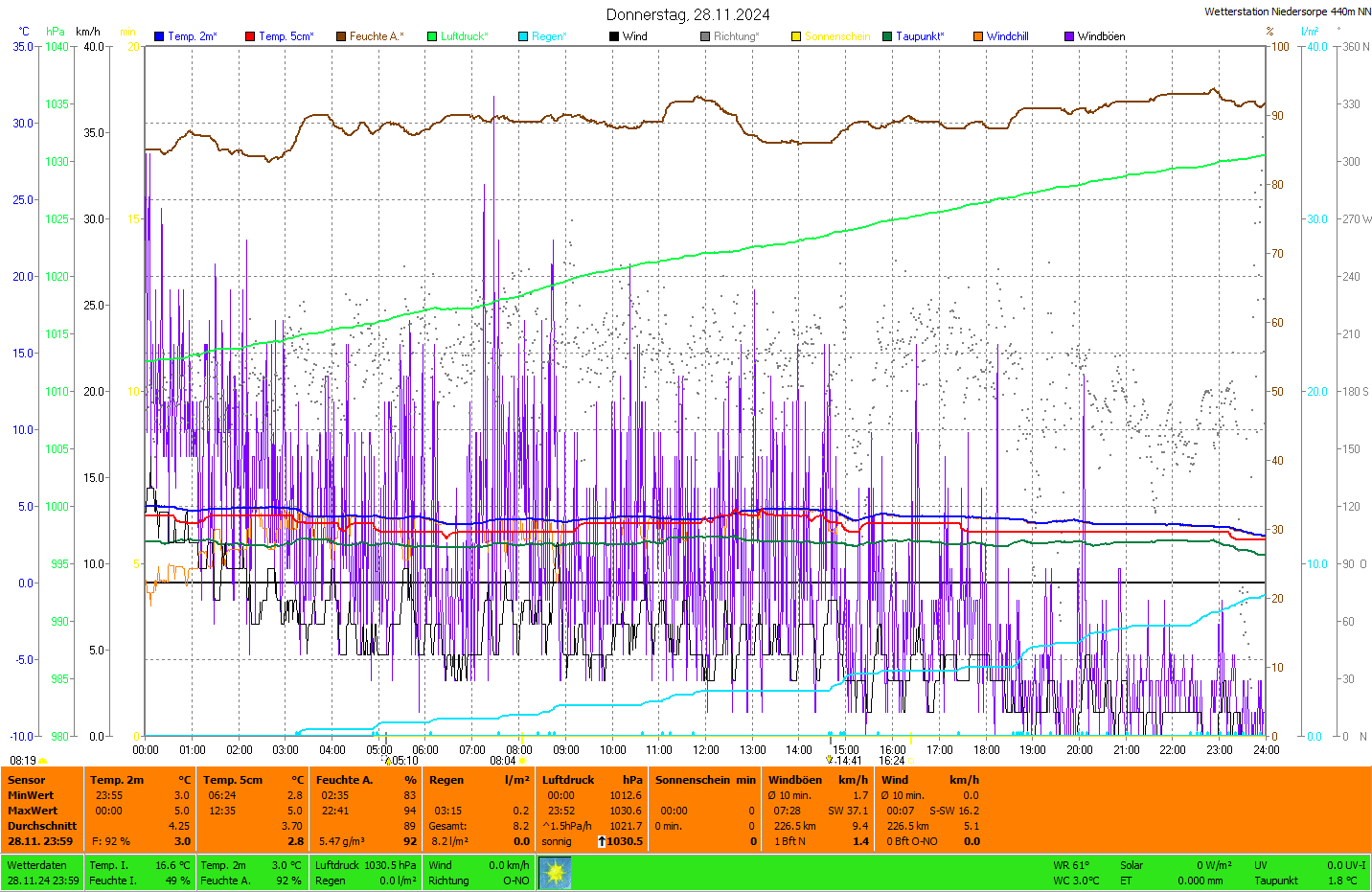This screenshot has width=1372, height=892.
Task: Click the Wetterdaten timestamp cell at bottom left
Action: tap(43, 873)
